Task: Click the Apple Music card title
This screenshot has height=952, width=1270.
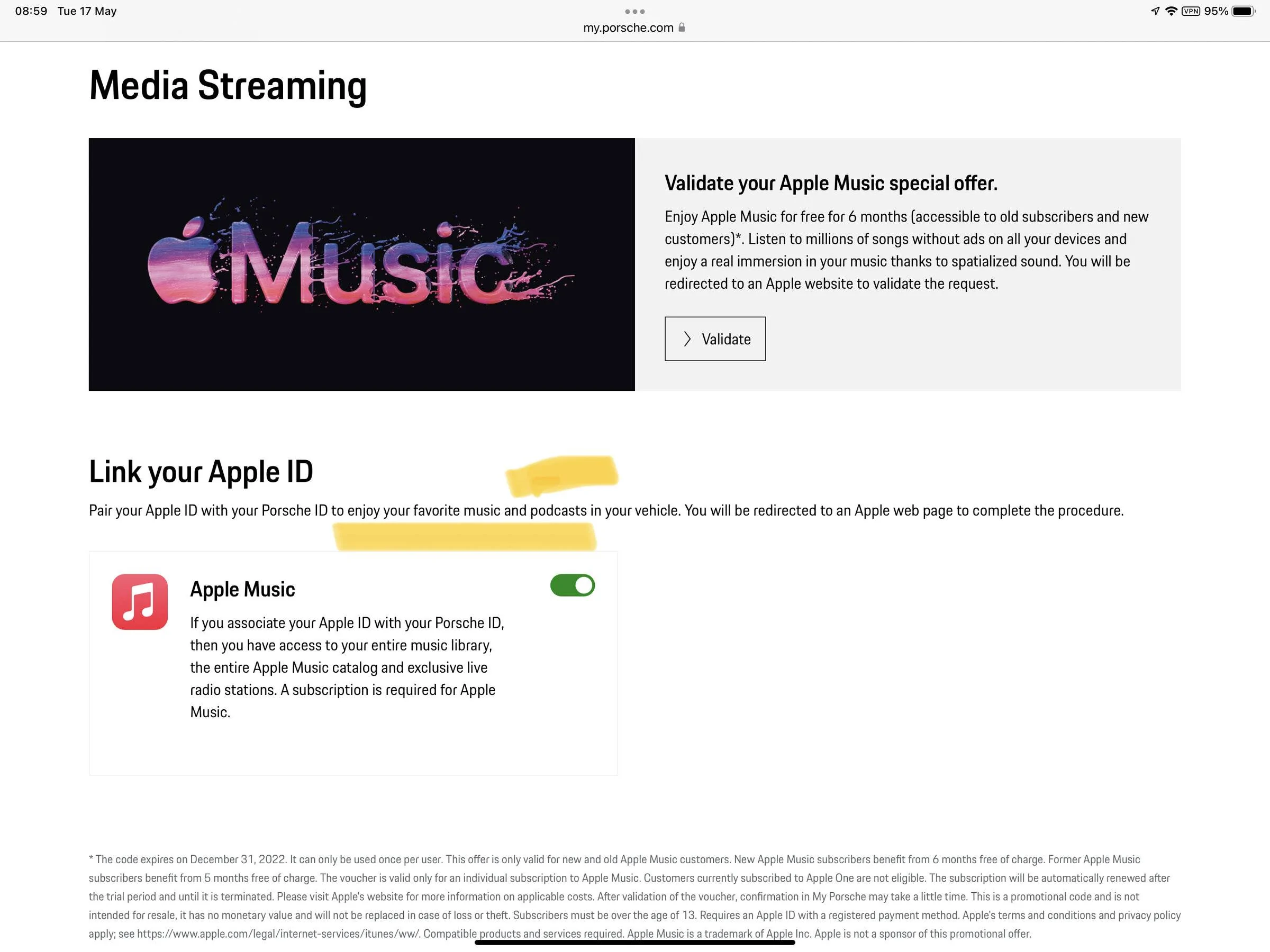Action: click(242, 589)
